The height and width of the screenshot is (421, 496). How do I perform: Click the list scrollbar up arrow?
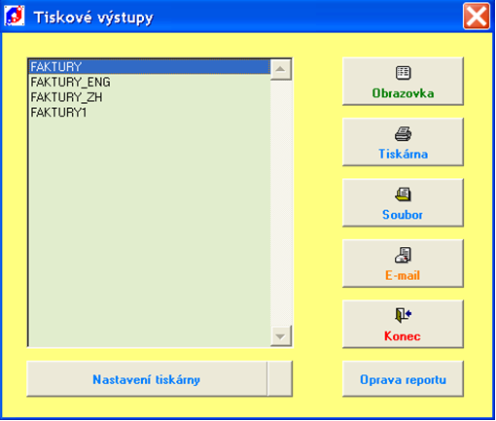281,69
